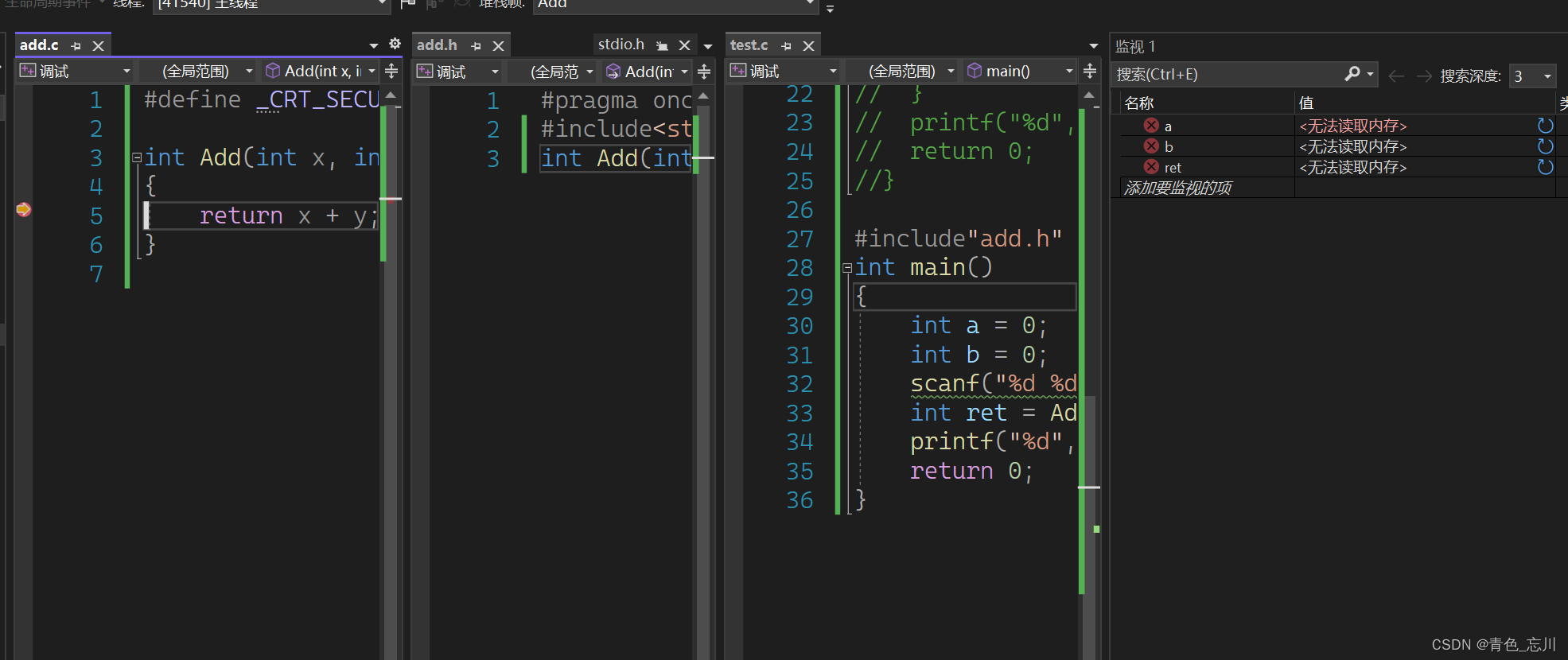Viewport: 1568px width, 660px height.
Task: Show the add.h tab group file list
Action: 708,46
